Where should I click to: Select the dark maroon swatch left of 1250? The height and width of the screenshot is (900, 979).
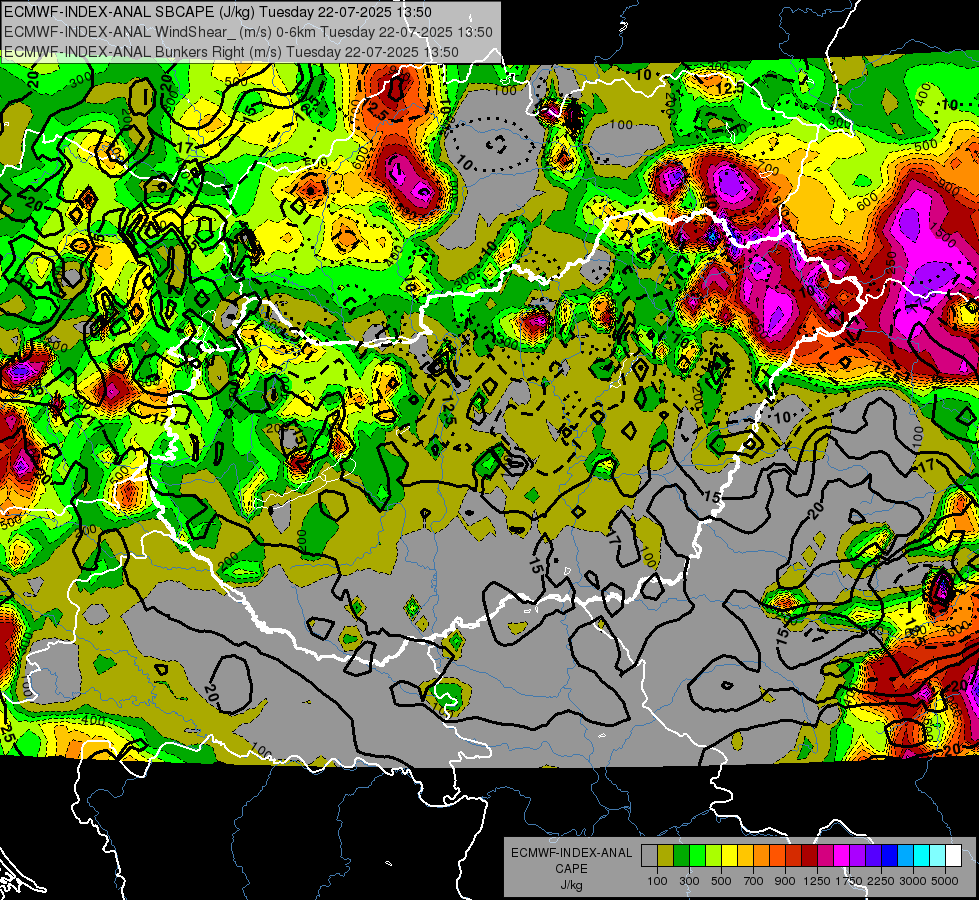tap(809, 856)
